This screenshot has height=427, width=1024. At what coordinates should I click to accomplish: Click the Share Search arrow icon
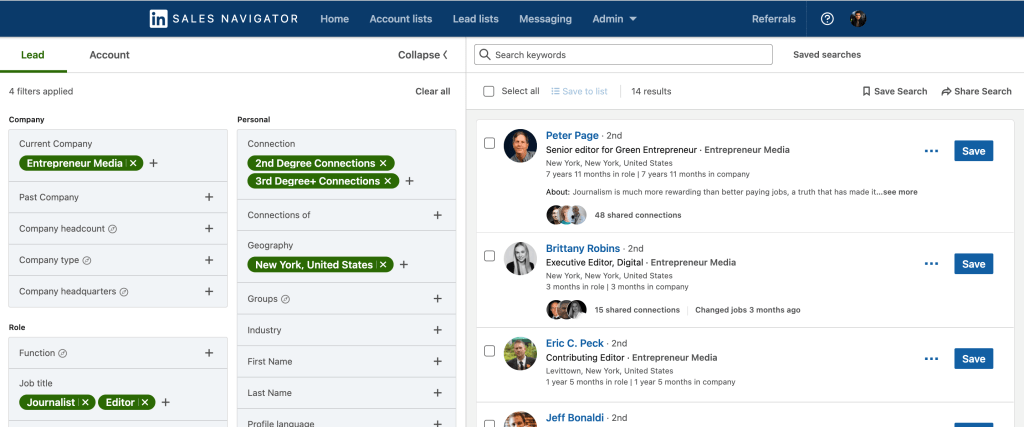click(x=946, y=91)
